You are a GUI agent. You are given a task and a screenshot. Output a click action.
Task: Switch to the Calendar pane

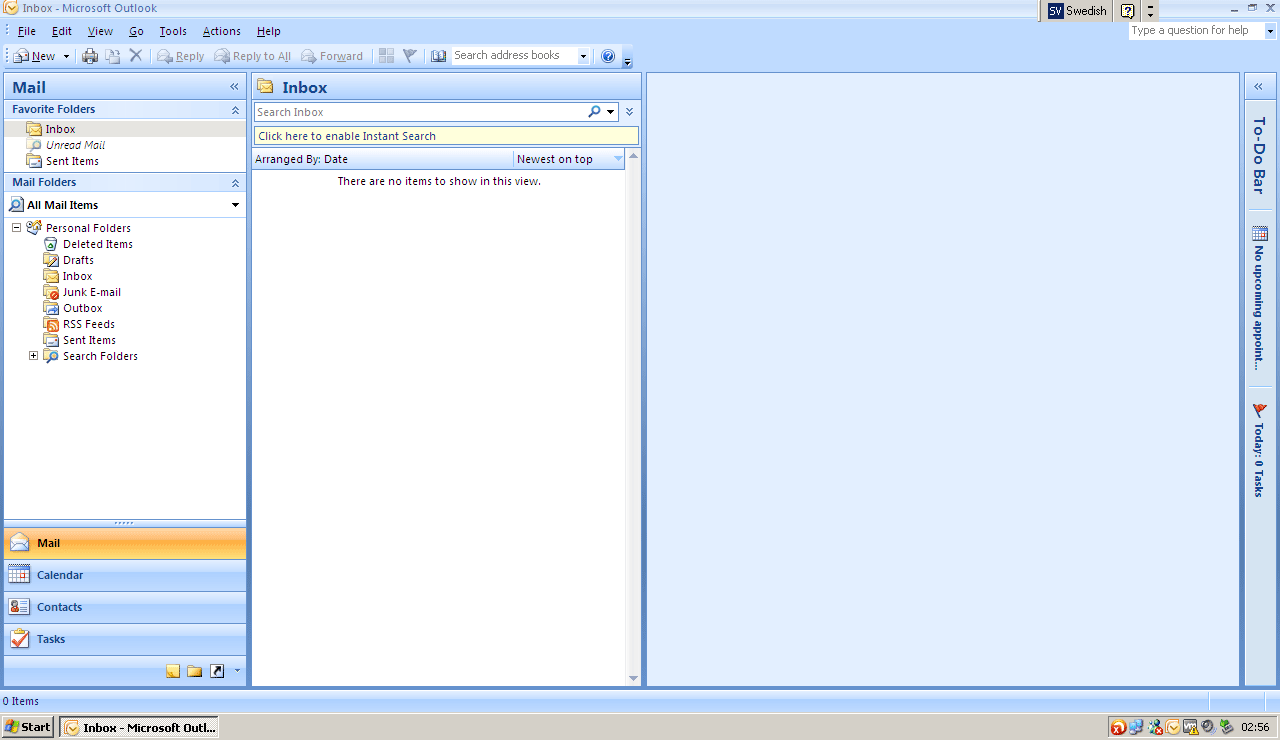coord(125,575)
